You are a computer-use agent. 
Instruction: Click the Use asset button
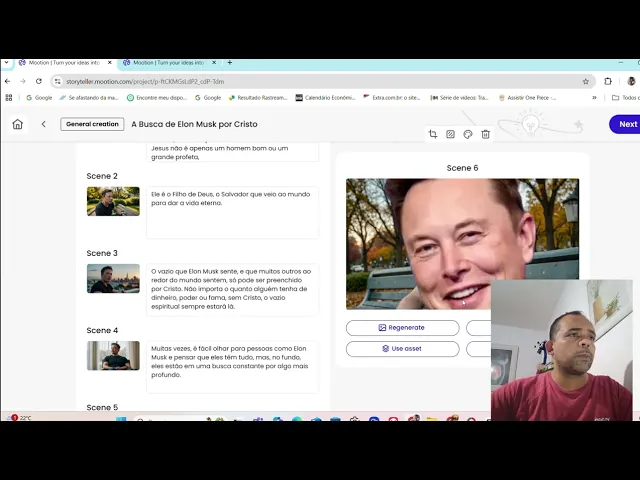pos(402,349)
